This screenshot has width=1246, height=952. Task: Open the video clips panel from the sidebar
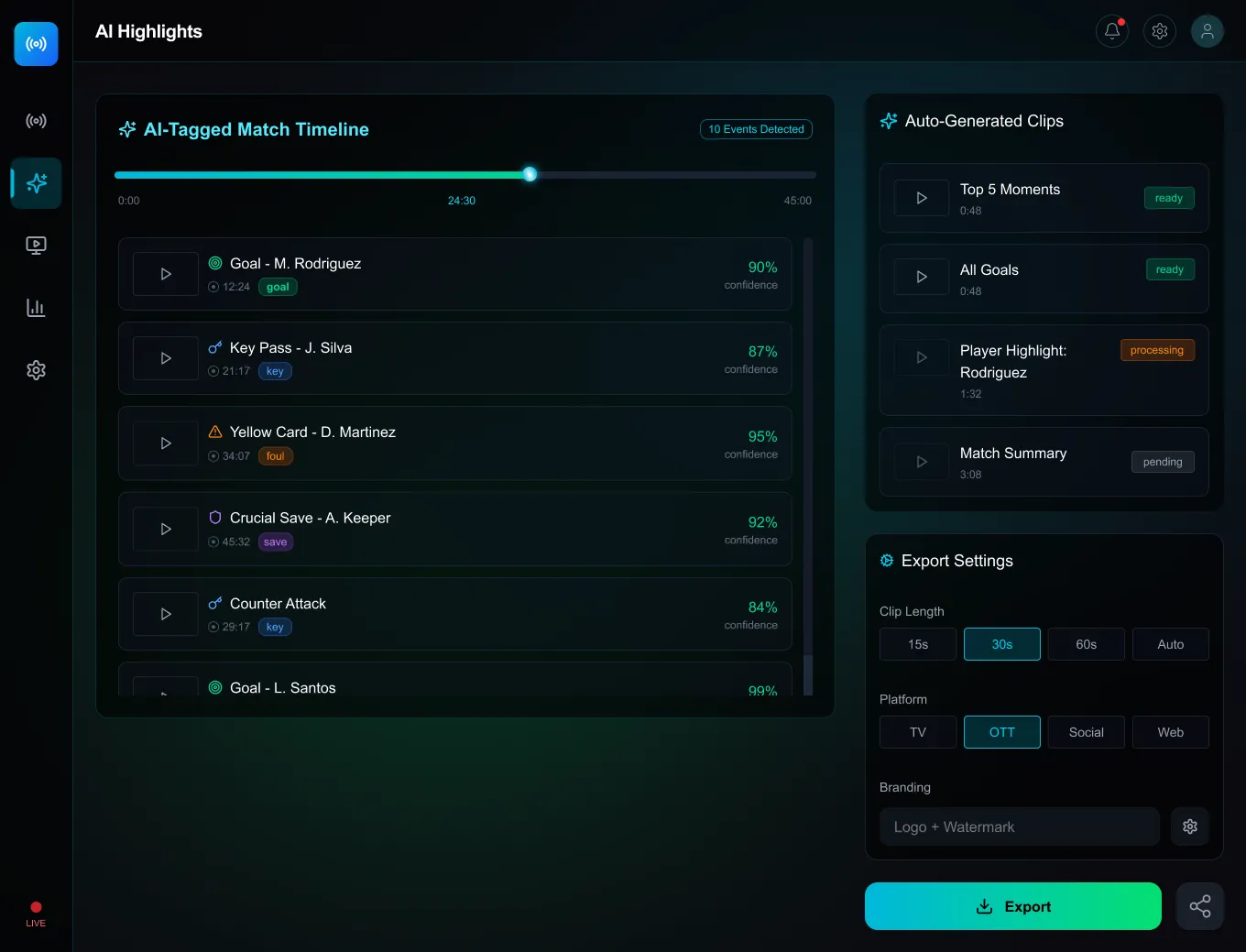tap(36, 245)
